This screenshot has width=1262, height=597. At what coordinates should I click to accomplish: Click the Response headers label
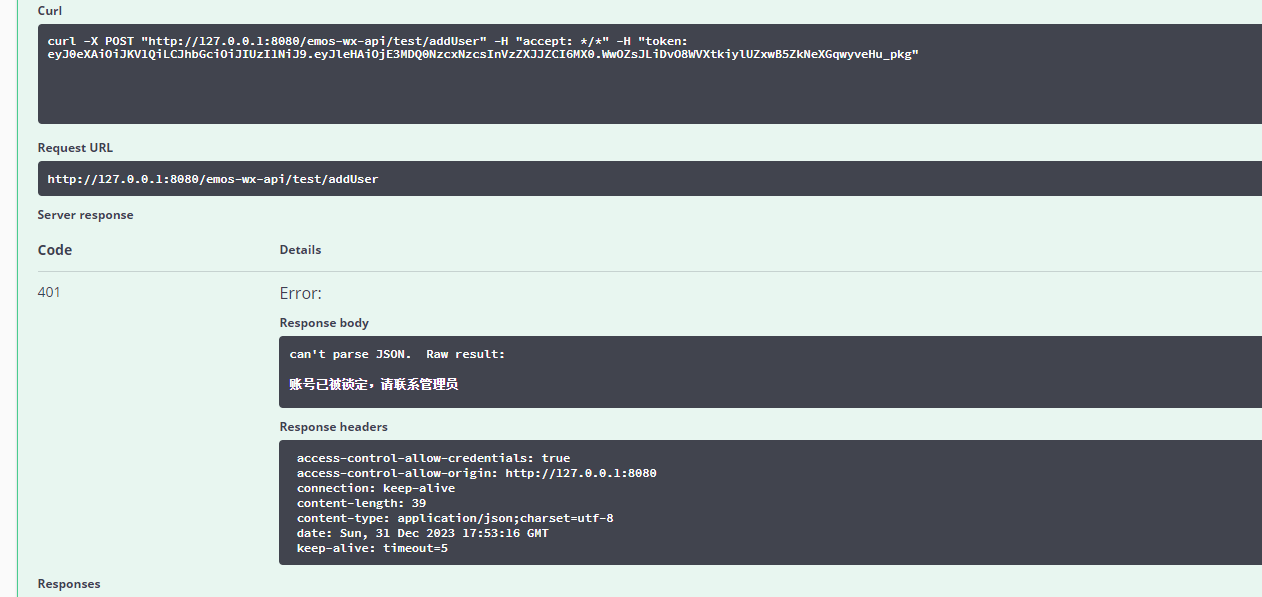pos(334,427)
